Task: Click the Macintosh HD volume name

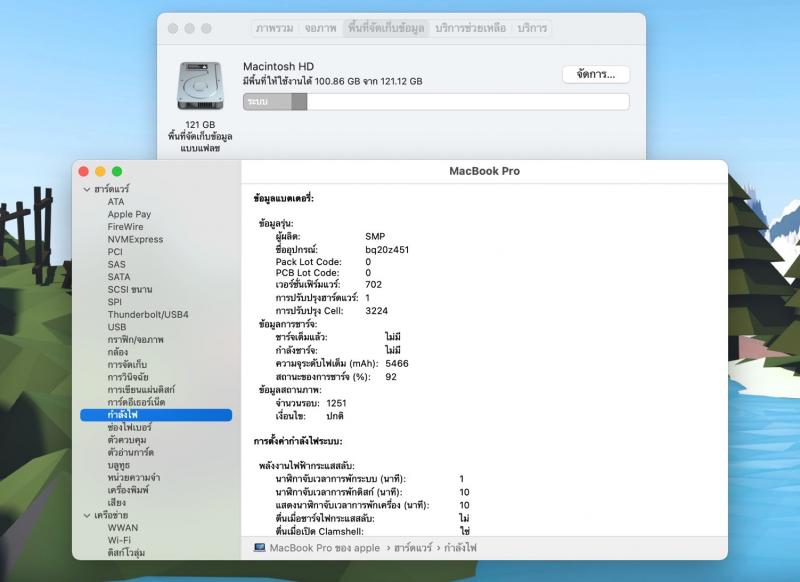Action: coord(279,66)
